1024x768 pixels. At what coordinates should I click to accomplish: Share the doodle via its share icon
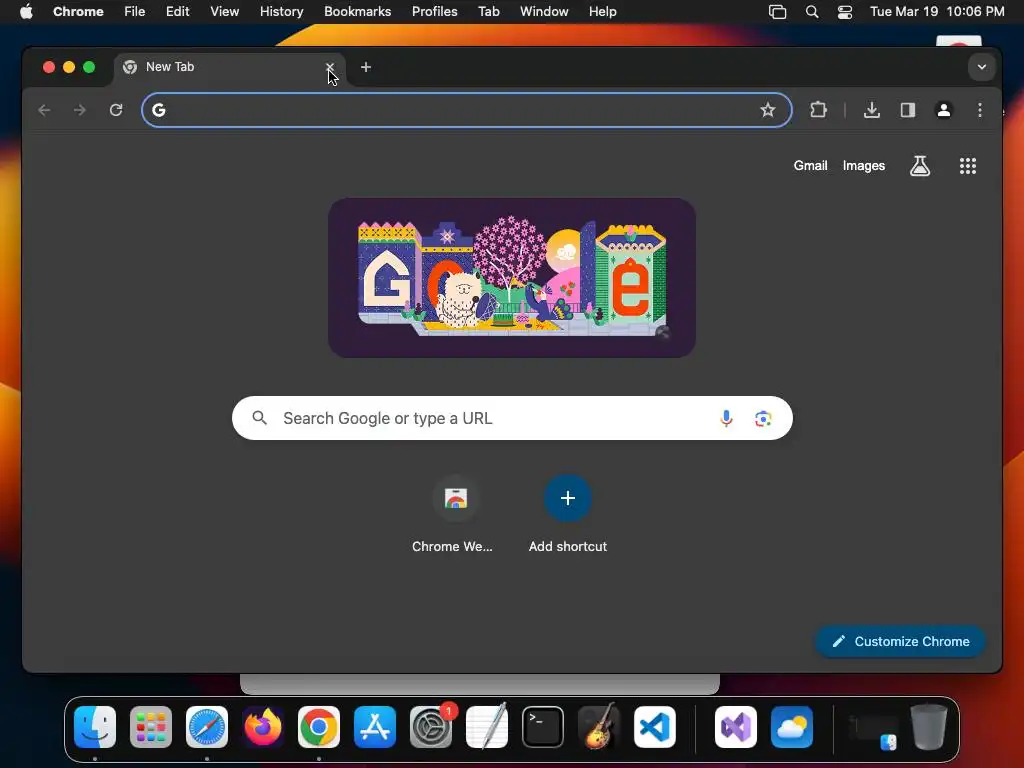663,332
